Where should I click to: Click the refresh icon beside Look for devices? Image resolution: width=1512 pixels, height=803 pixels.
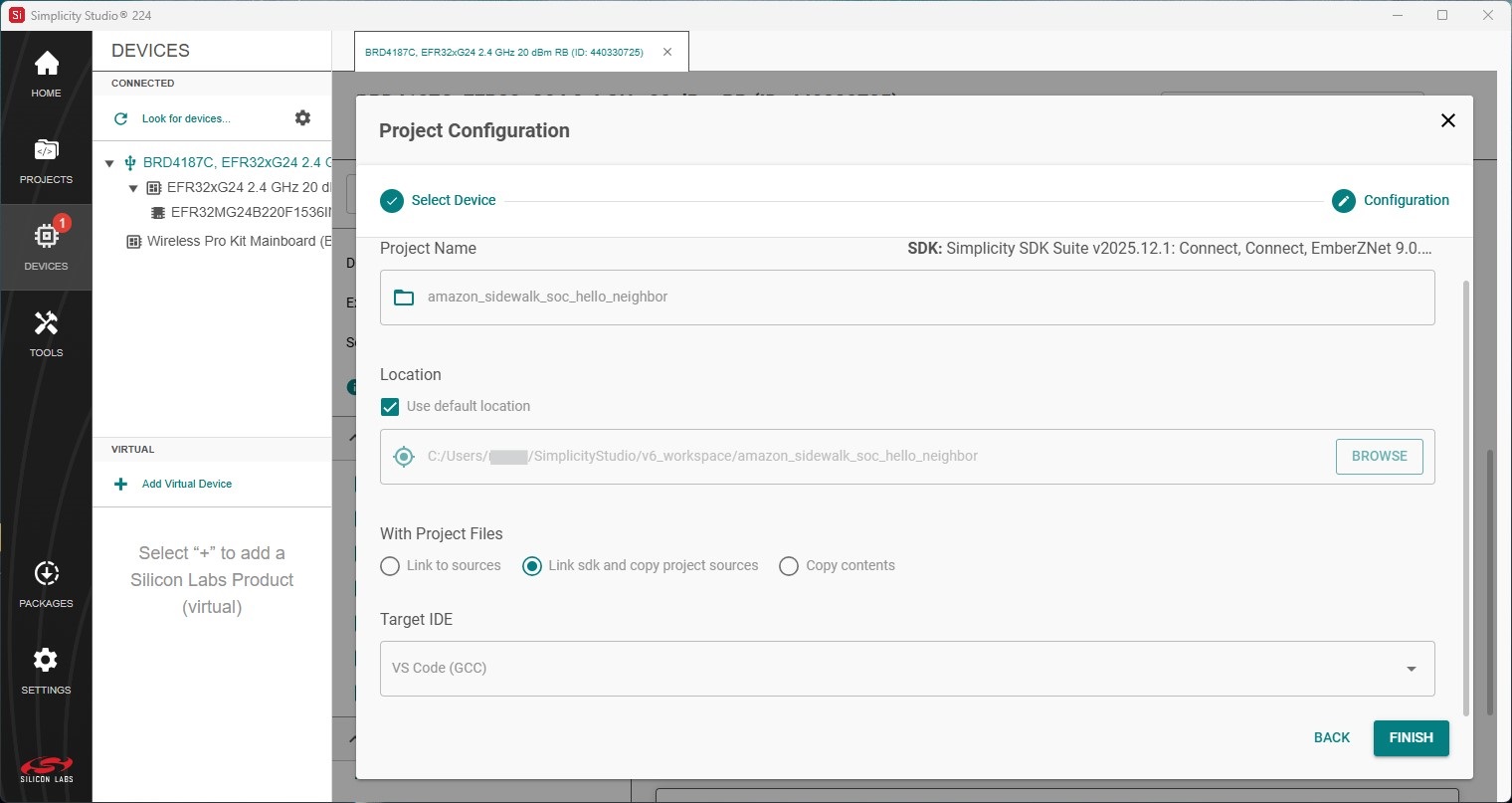[x=121, y=118]
